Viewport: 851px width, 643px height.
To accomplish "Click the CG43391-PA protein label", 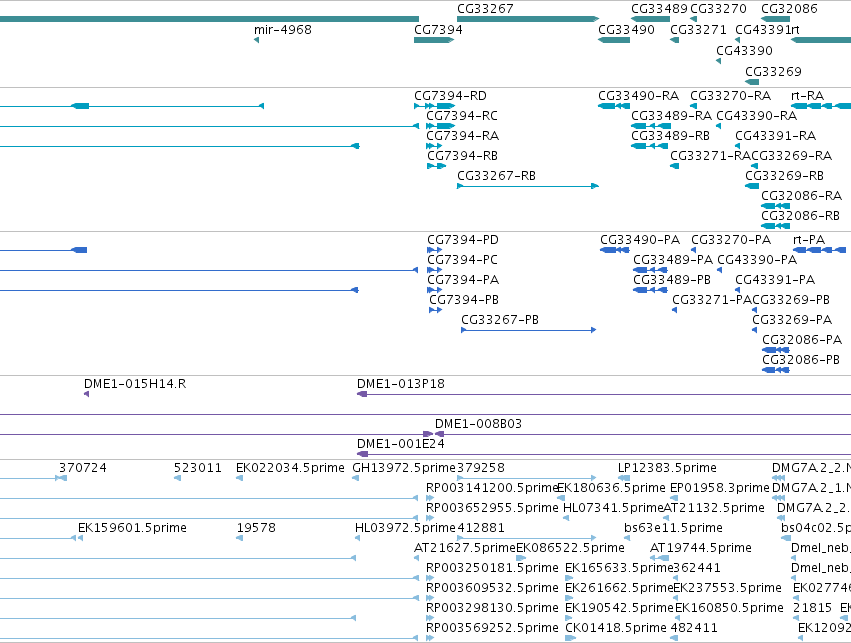I will tap(775, 281).
